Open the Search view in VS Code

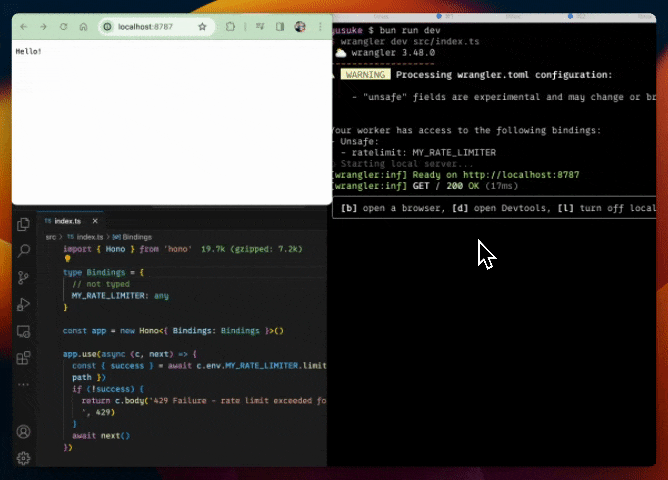pos(23,251)
